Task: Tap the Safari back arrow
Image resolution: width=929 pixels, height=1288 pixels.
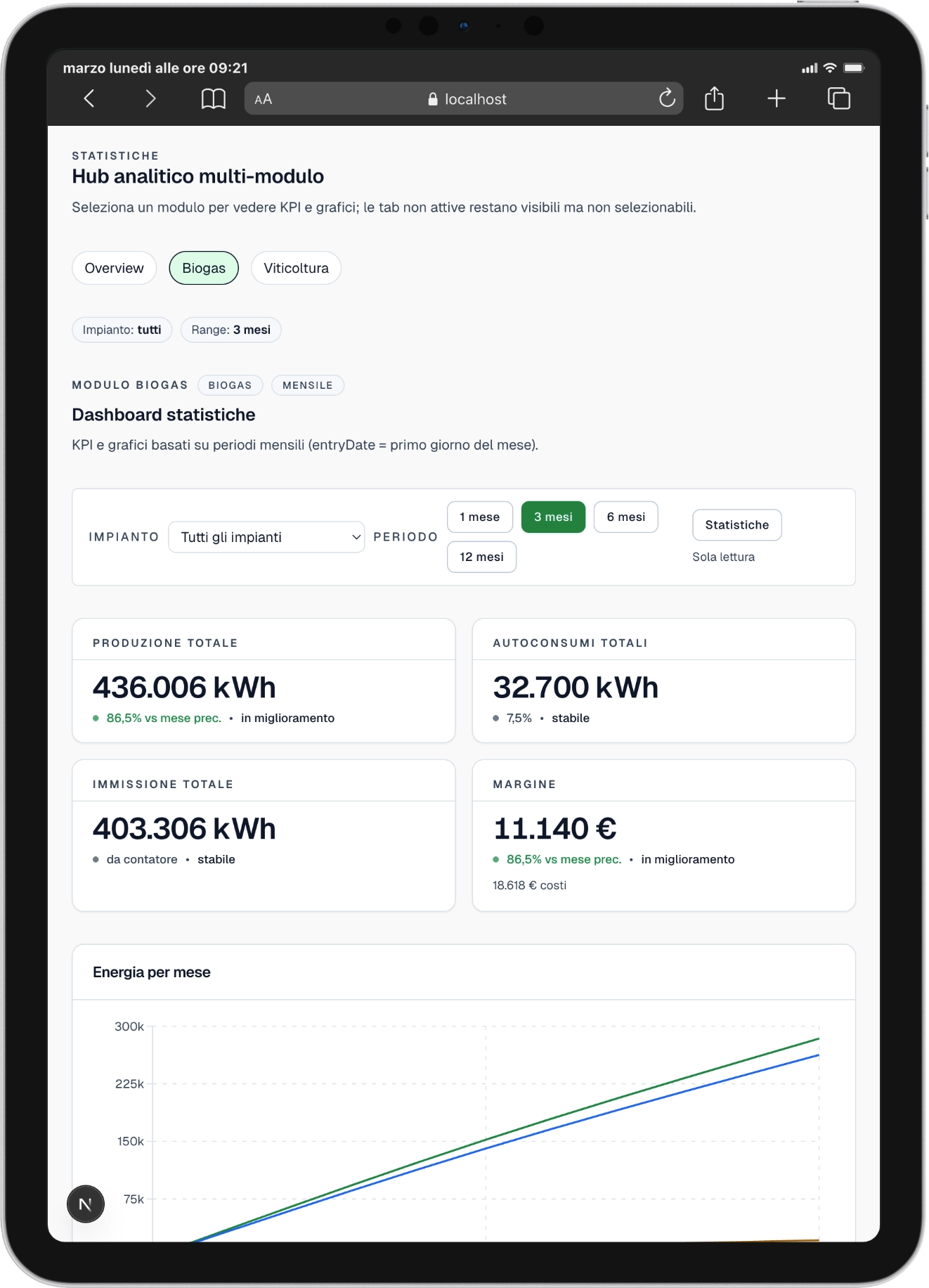Action: (x=89, y=98)
